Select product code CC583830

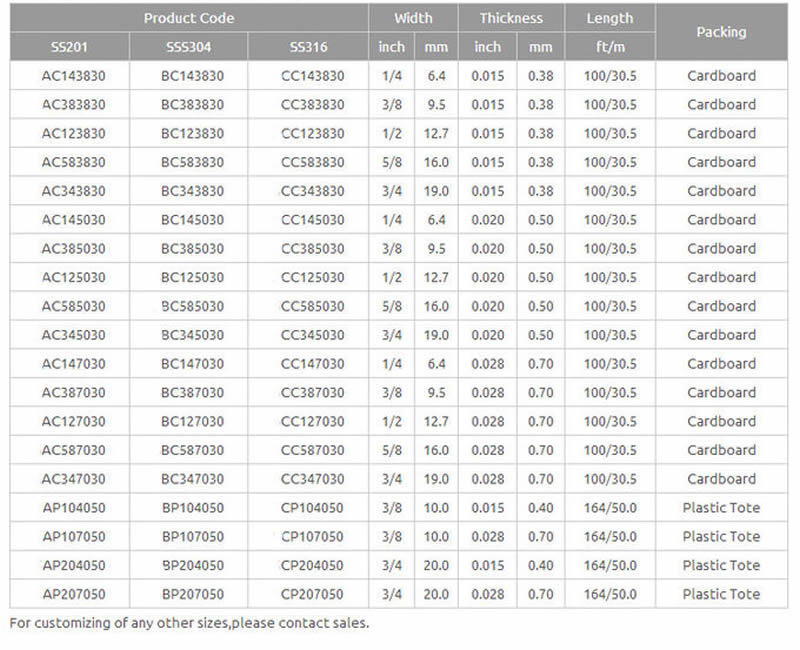[312, 162]
